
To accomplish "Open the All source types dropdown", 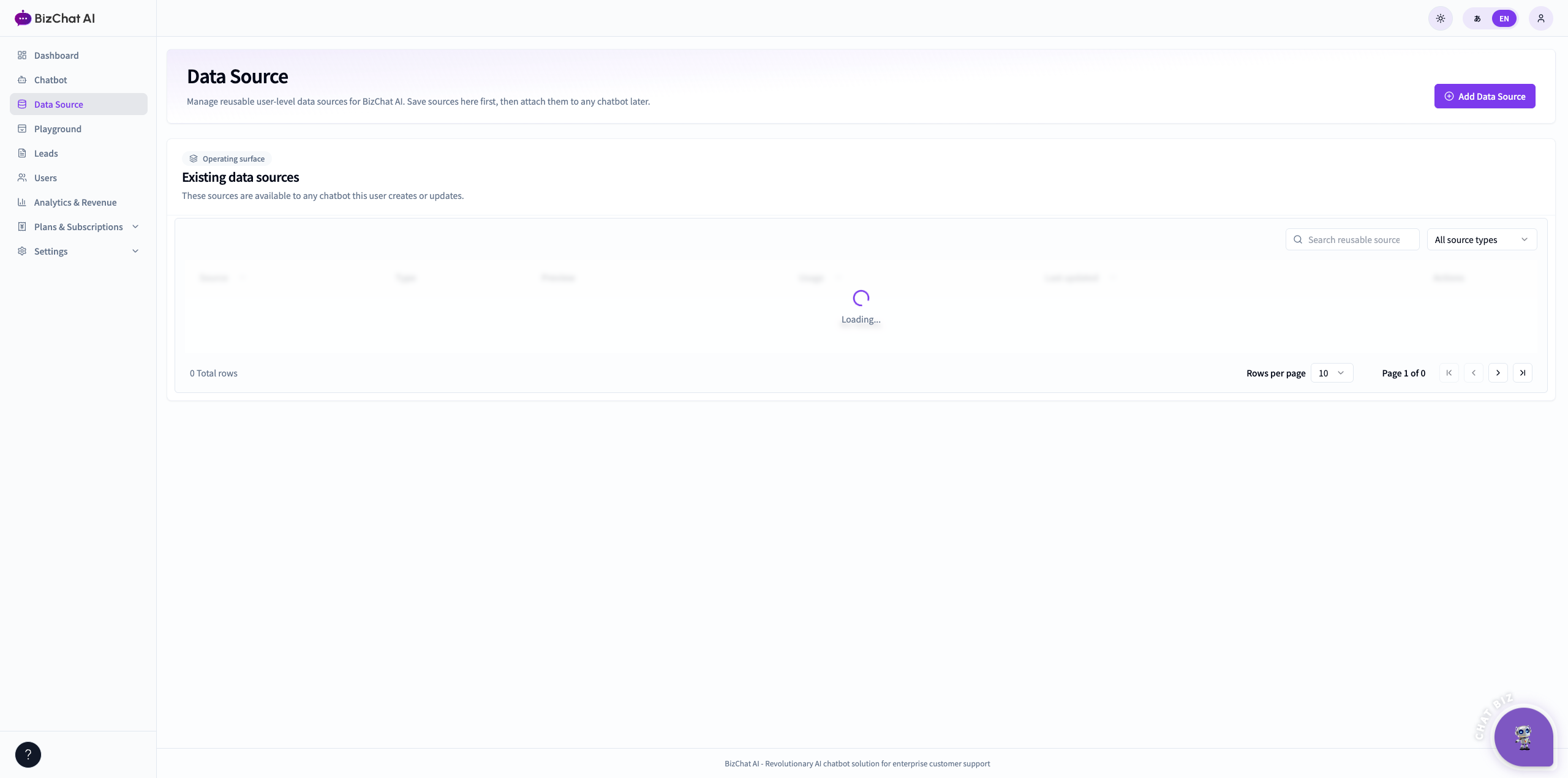I will pos(1482,239).
